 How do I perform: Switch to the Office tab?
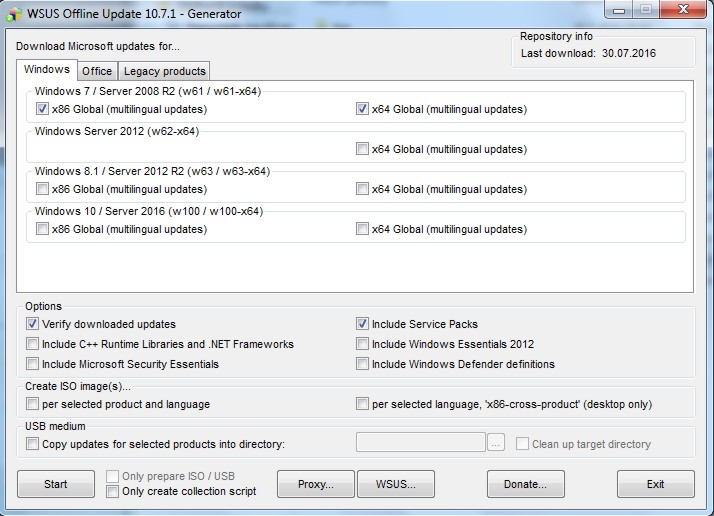coord(97,71)
